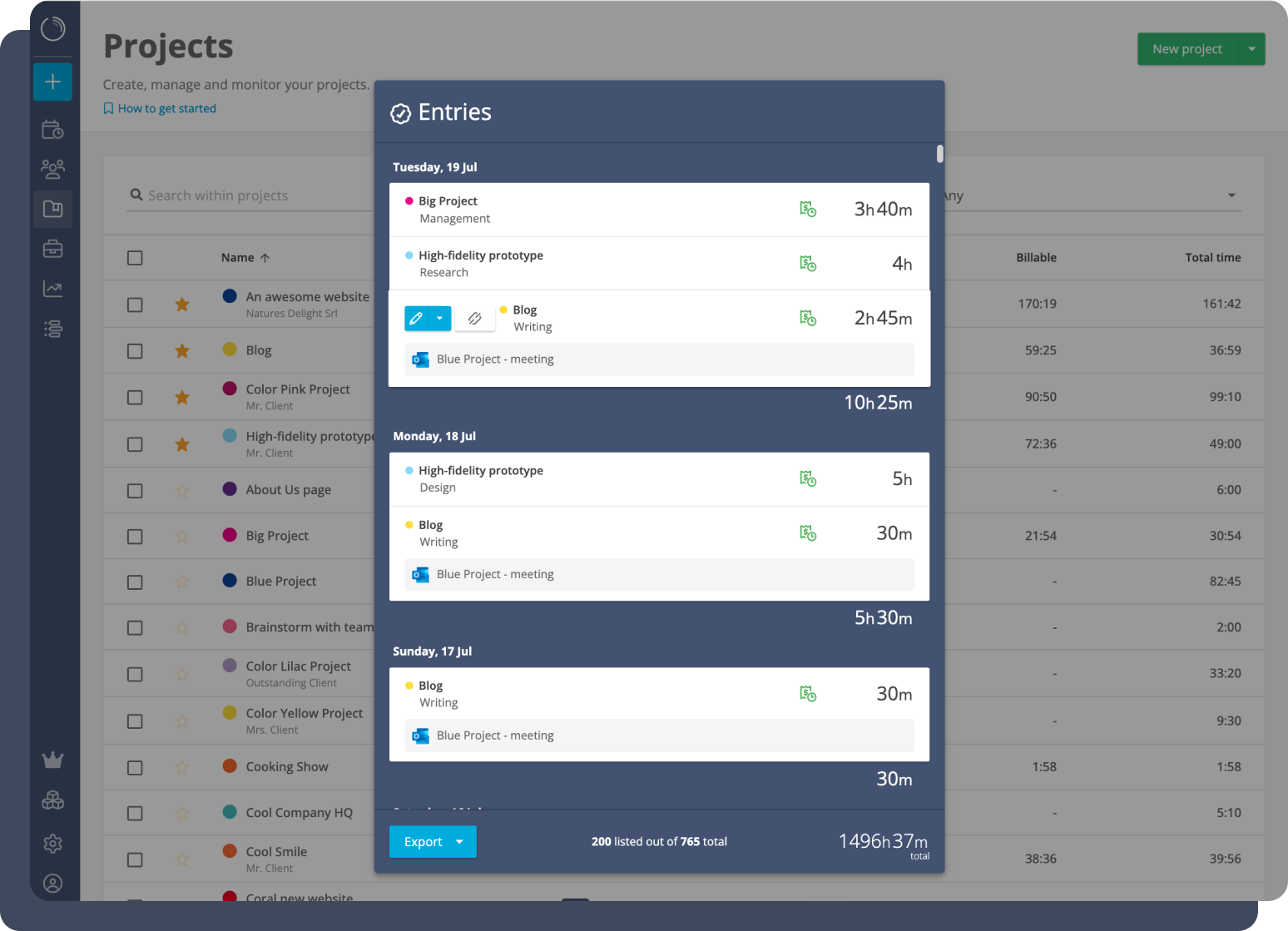Open the Reports chart icon in sidebar
The height and width of the screenshot is (931, 1288).
(x=52, y=289)
